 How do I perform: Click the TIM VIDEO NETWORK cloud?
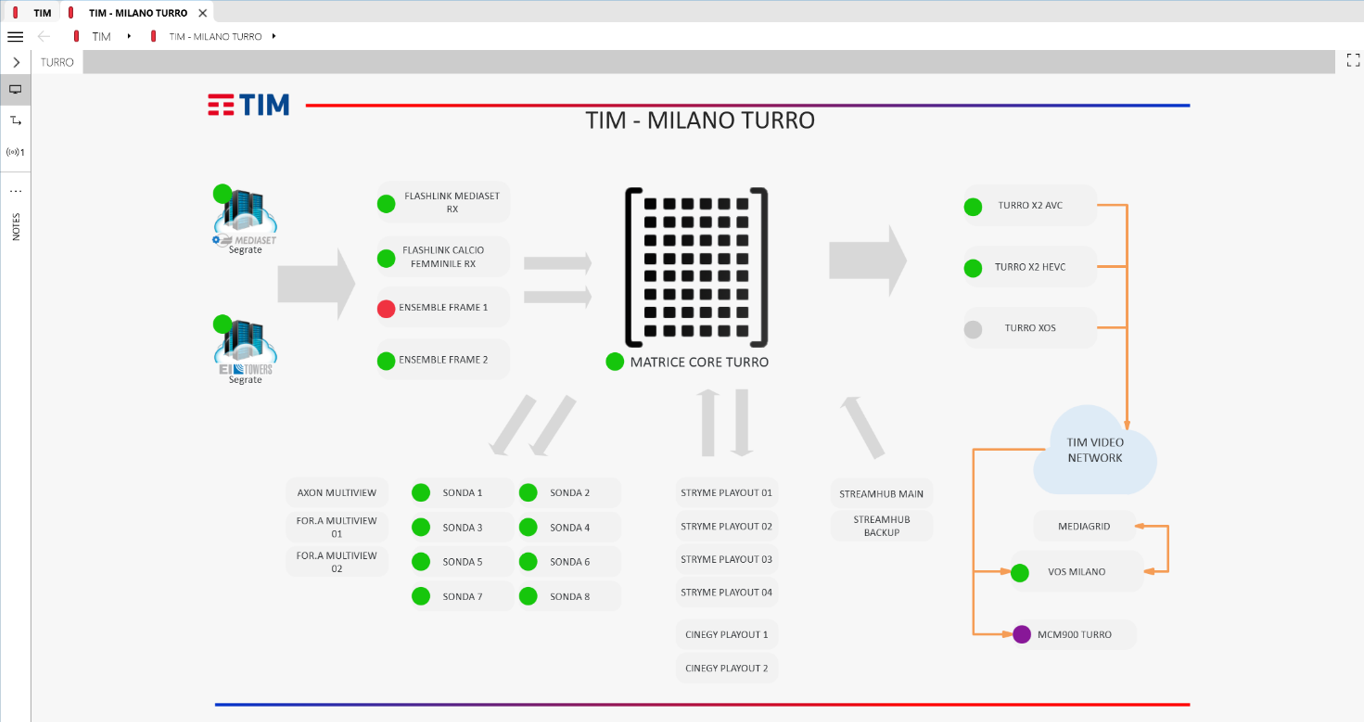pyautogui.click(x=1095, y=450)
